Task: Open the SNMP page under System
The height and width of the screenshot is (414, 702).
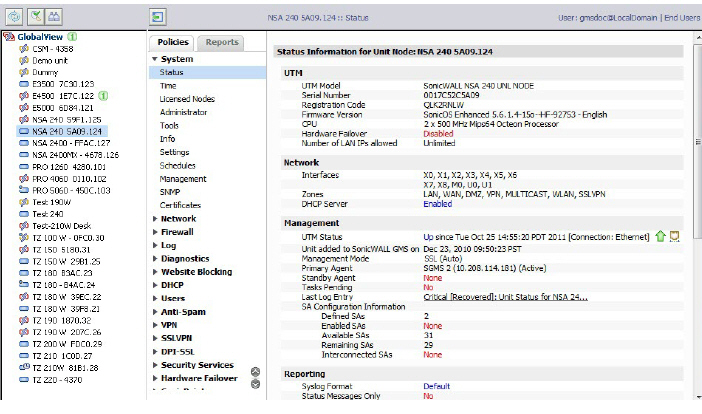Action: point(170,192)
